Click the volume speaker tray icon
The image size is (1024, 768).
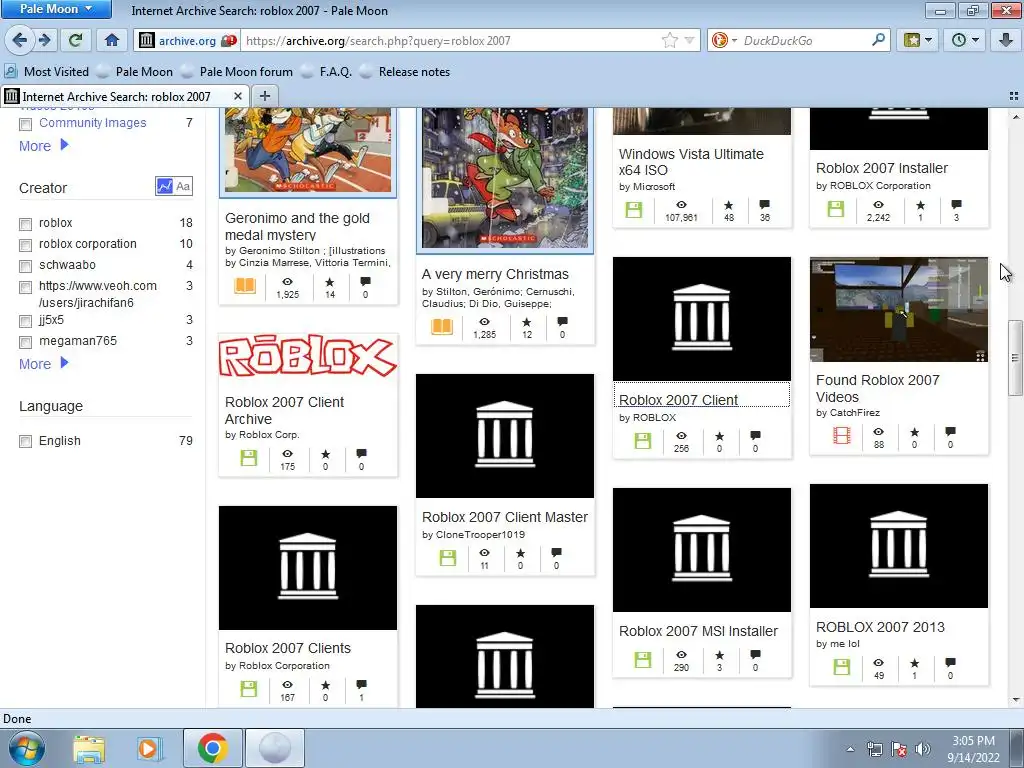click(x=923, y=748)
